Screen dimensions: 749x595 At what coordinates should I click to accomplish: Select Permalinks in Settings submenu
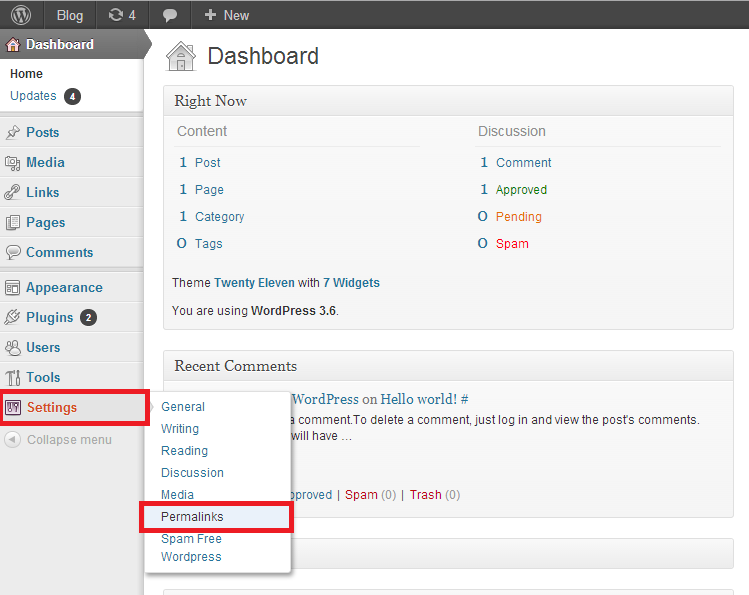[192, 517]
